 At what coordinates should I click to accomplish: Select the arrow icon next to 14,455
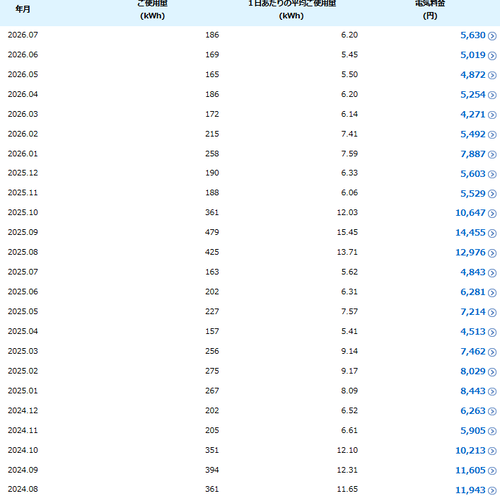coord(492,233)
